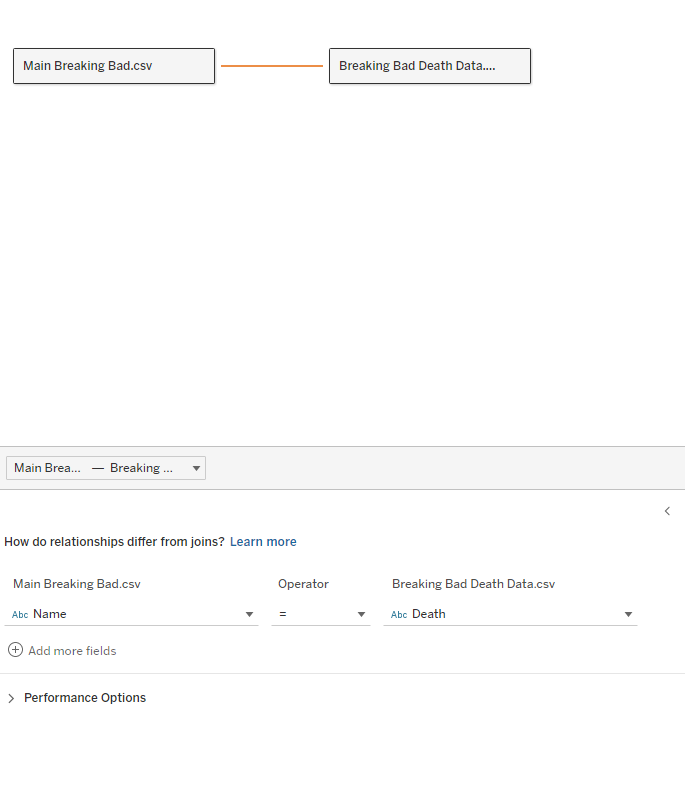Click the Abc type icon beside Death

point(399,615)
